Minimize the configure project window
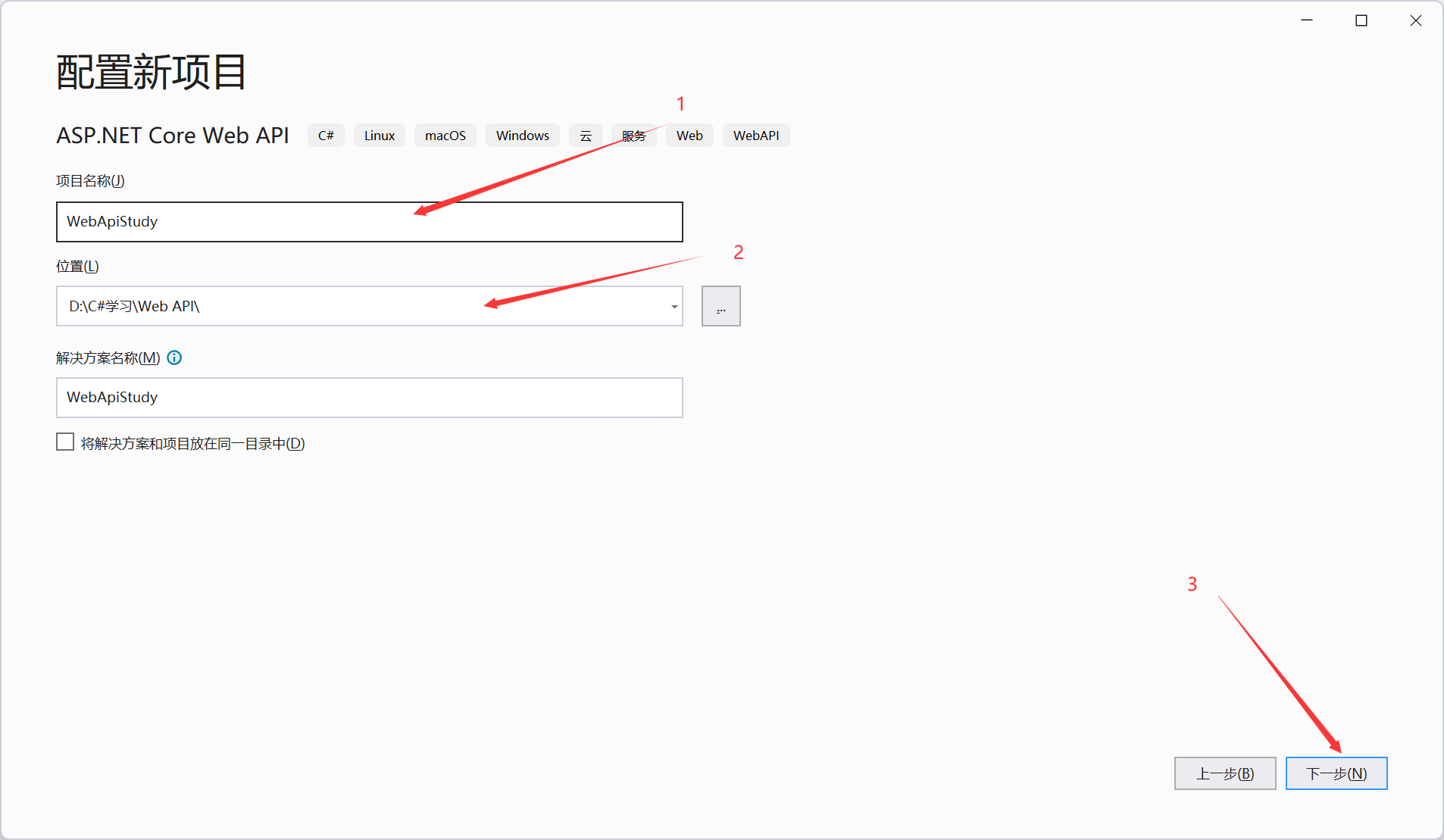The height and width of the screenshot is (840, 1444). (x=1306, y=21)
